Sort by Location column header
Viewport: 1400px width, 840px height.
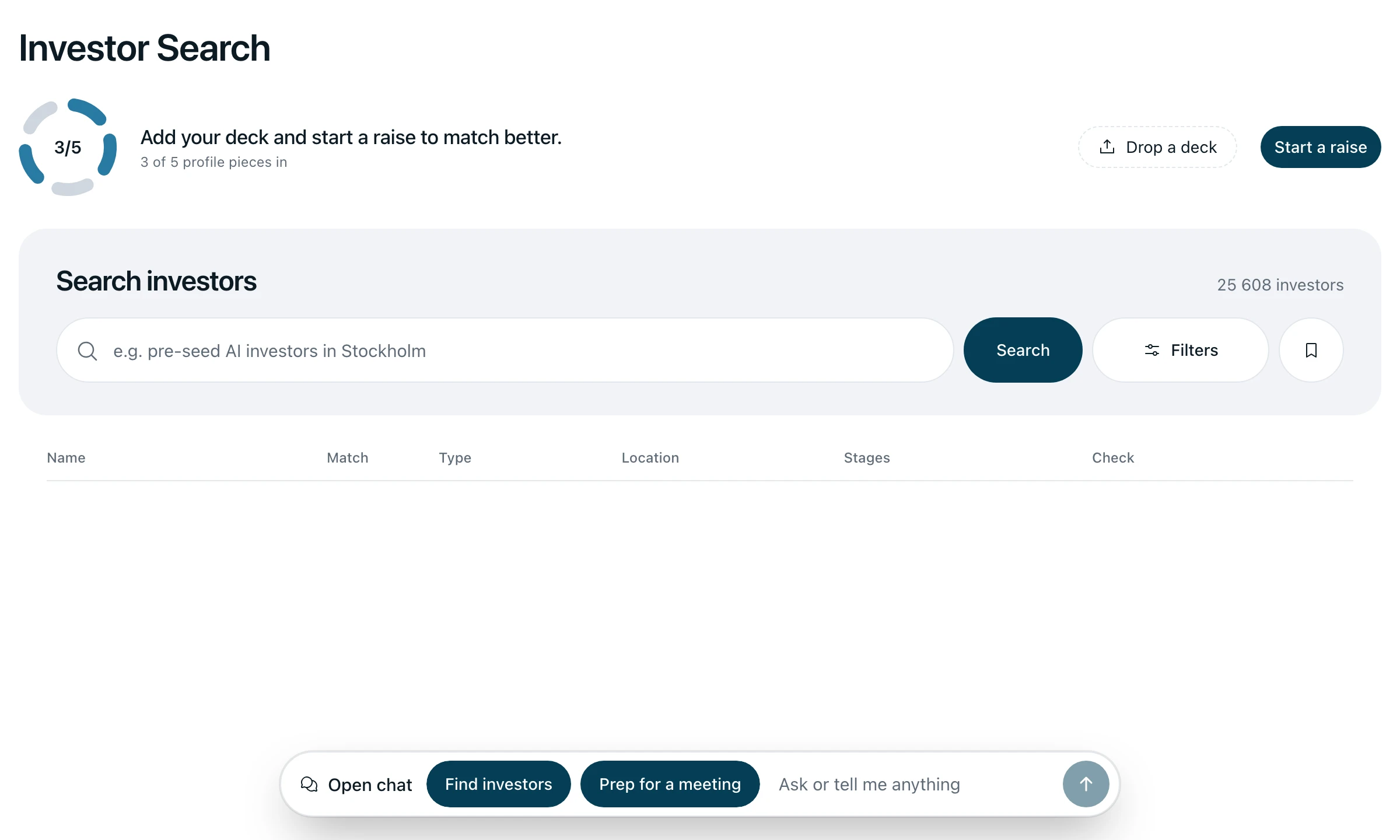650,458
